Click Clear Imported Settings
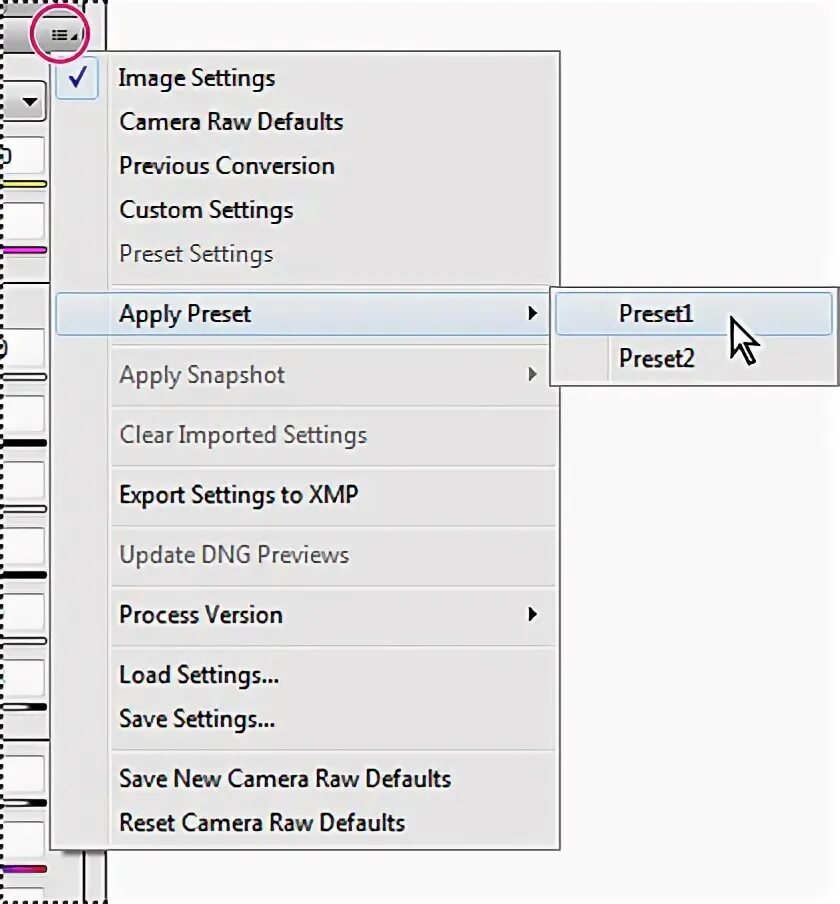 tap(243, 435)
